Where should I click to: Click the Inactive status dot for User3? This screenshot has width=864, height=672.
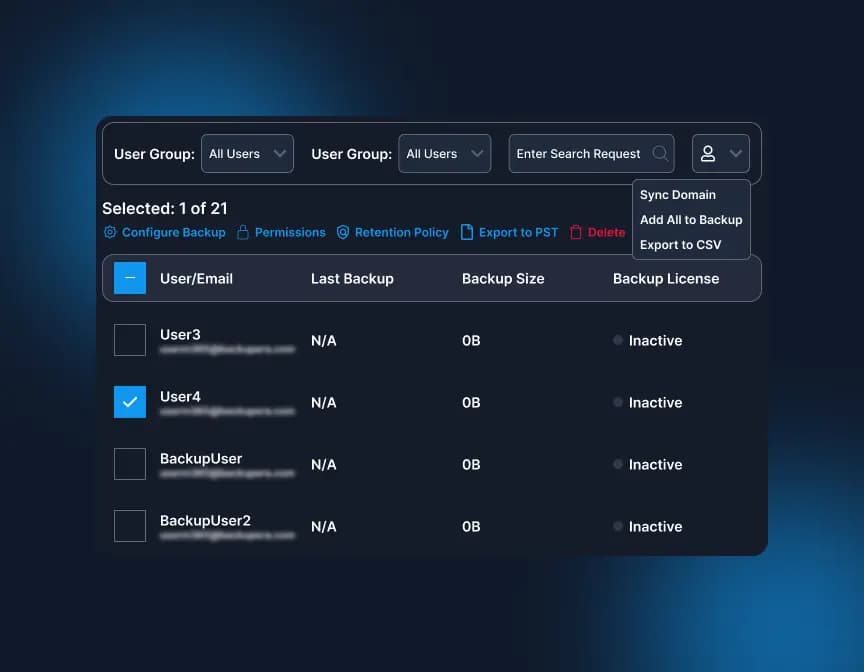pos(617,340)
